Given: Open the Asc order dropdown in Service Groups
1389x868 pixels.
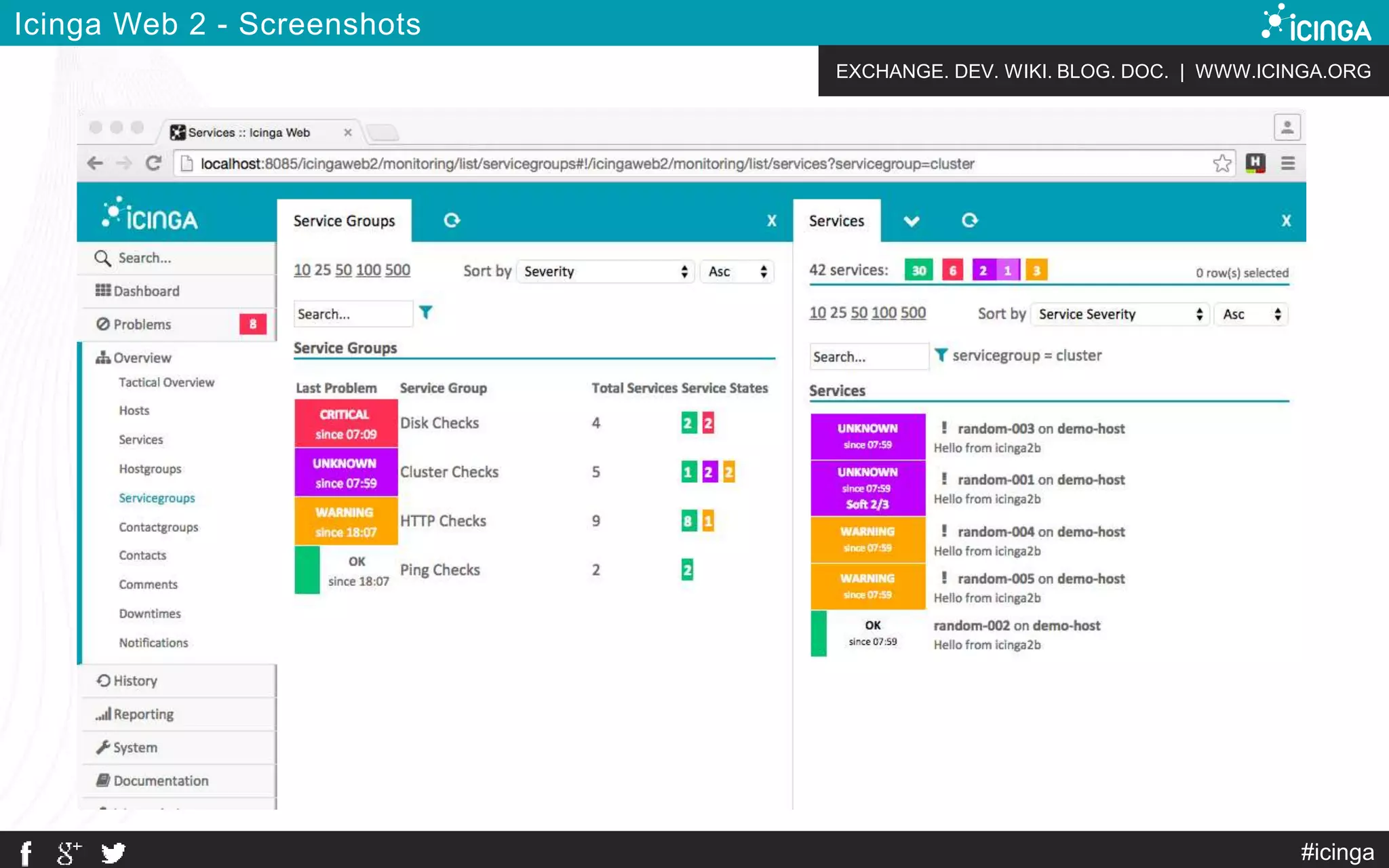Looking at the screenshot, I should pyautogui.click(x=737, y=271).
